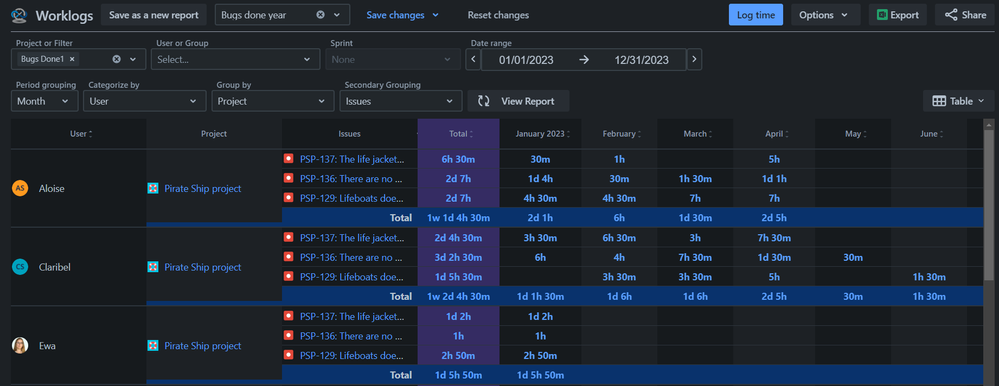Click Reset changes
This screenshot has width=999, height=386.
point(498,15)
